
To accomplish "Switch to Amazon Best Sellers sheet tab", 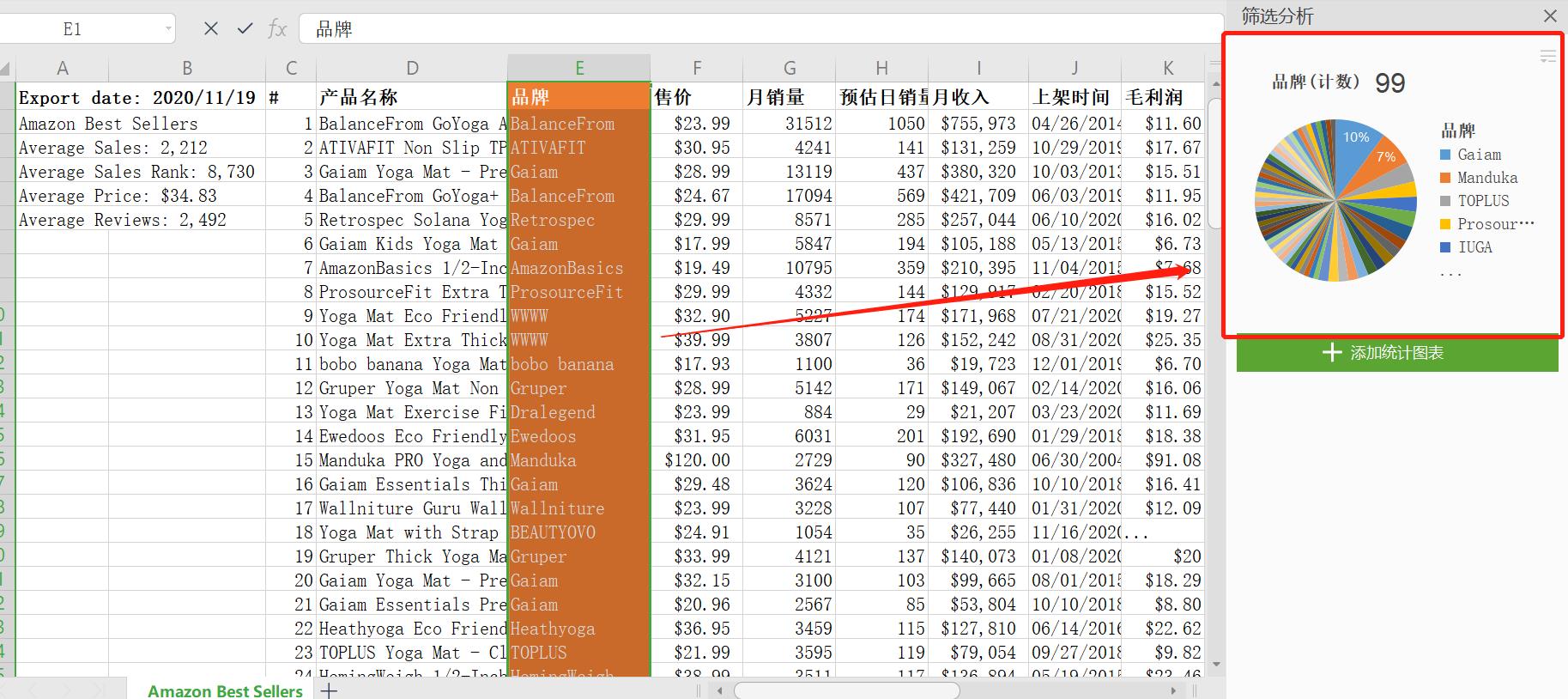I will (225, 690).
